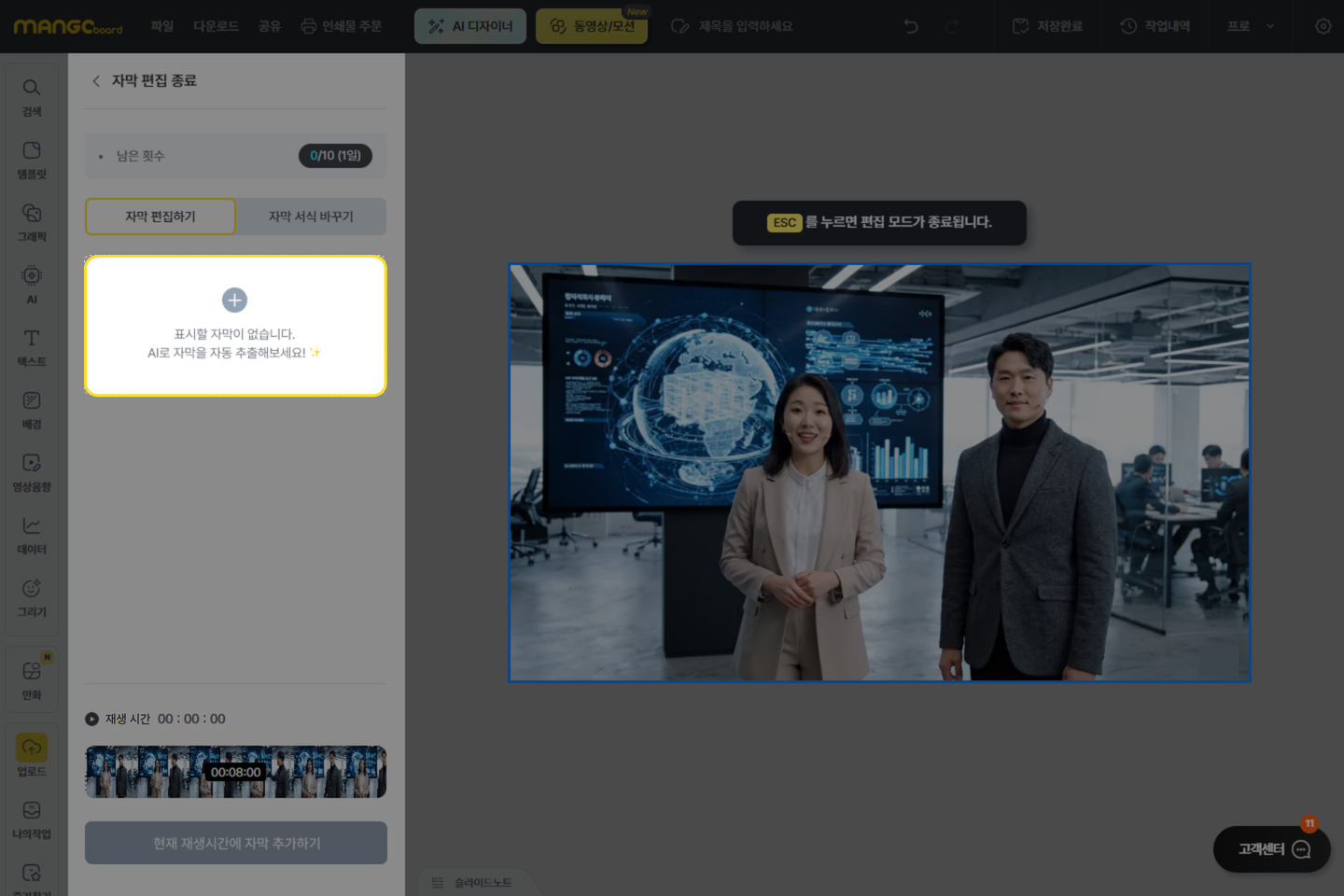Open the 다운로드 menu

tap(216, 26)
